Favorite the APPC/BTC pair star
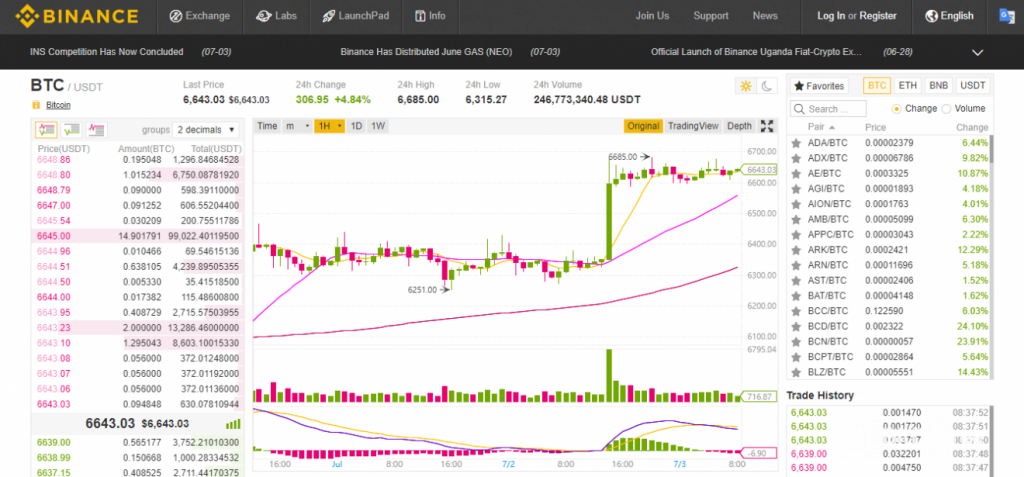 click(796, 235)
